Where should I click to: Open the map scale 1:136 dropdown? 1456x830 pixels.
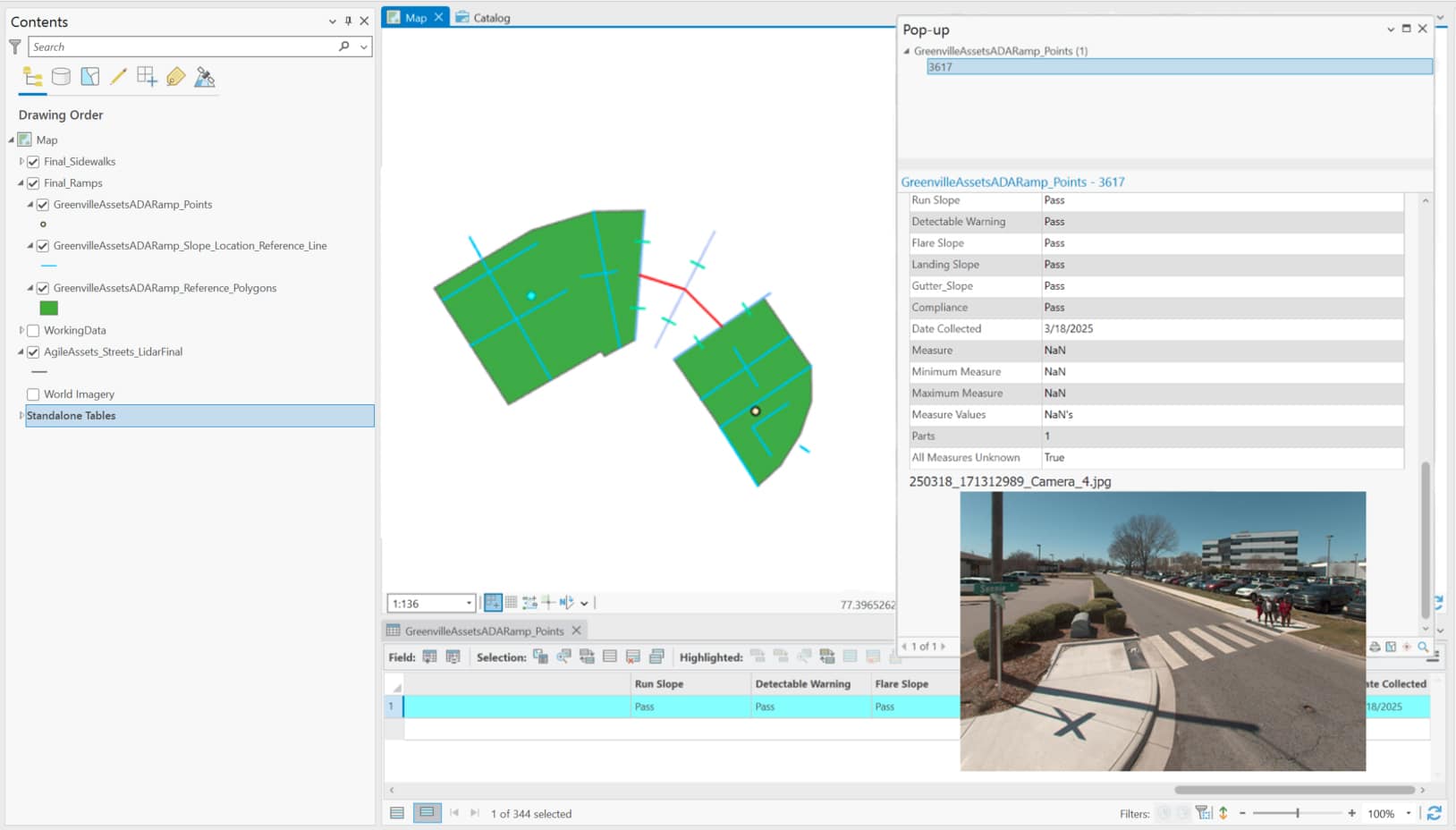coord(469,604)
